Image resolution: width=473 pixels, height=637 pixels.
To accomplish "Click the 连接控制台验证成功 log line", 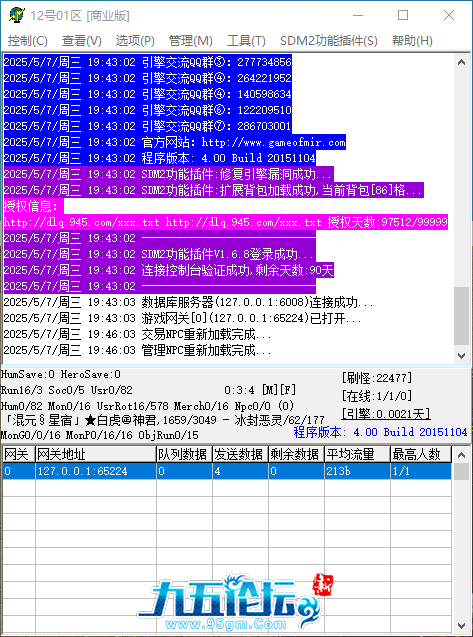I will [x=169, y=270].
